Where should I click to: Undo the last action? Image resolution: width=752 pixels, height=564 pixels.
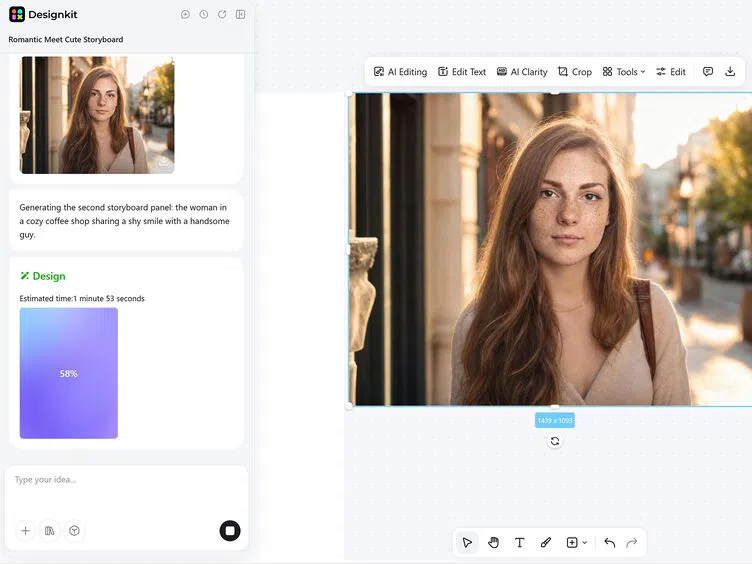pyautogui.click(x=610, y=542)
